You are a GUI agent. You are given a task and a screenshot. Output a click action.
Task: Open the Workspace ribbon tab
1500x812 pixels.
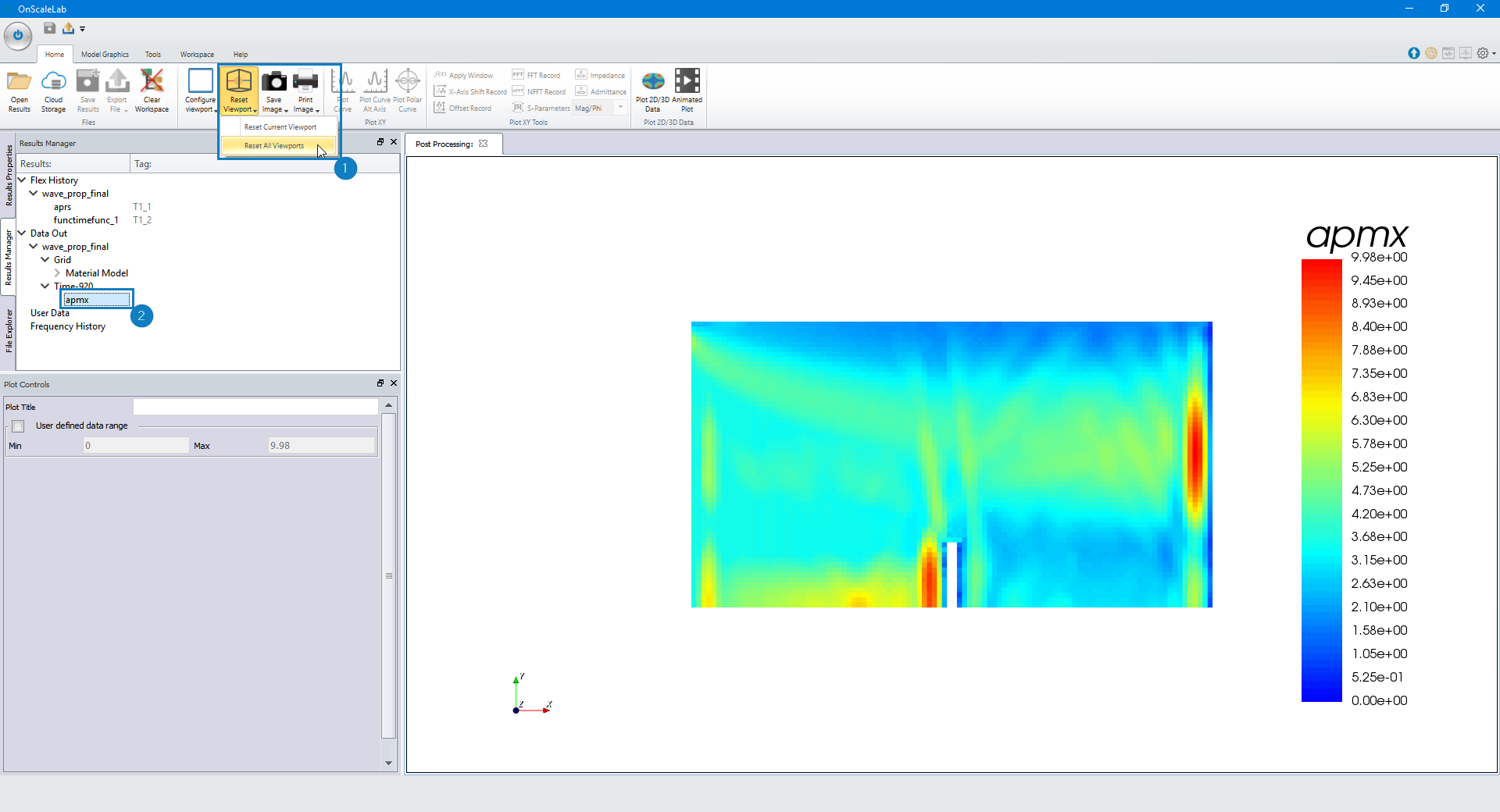tap(197, 55)
